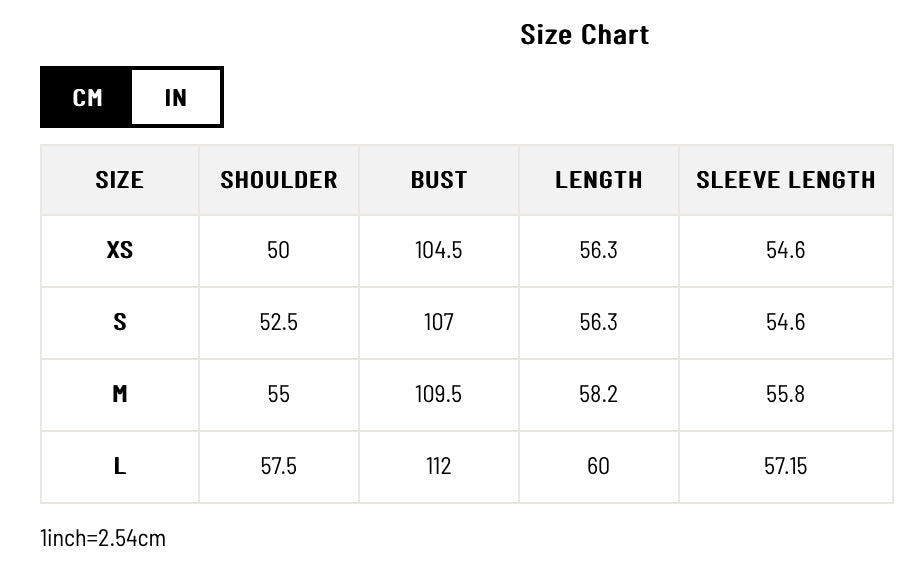Click the L bust value 112
This screenshot has width=915, height=574.
coord(439,466)
